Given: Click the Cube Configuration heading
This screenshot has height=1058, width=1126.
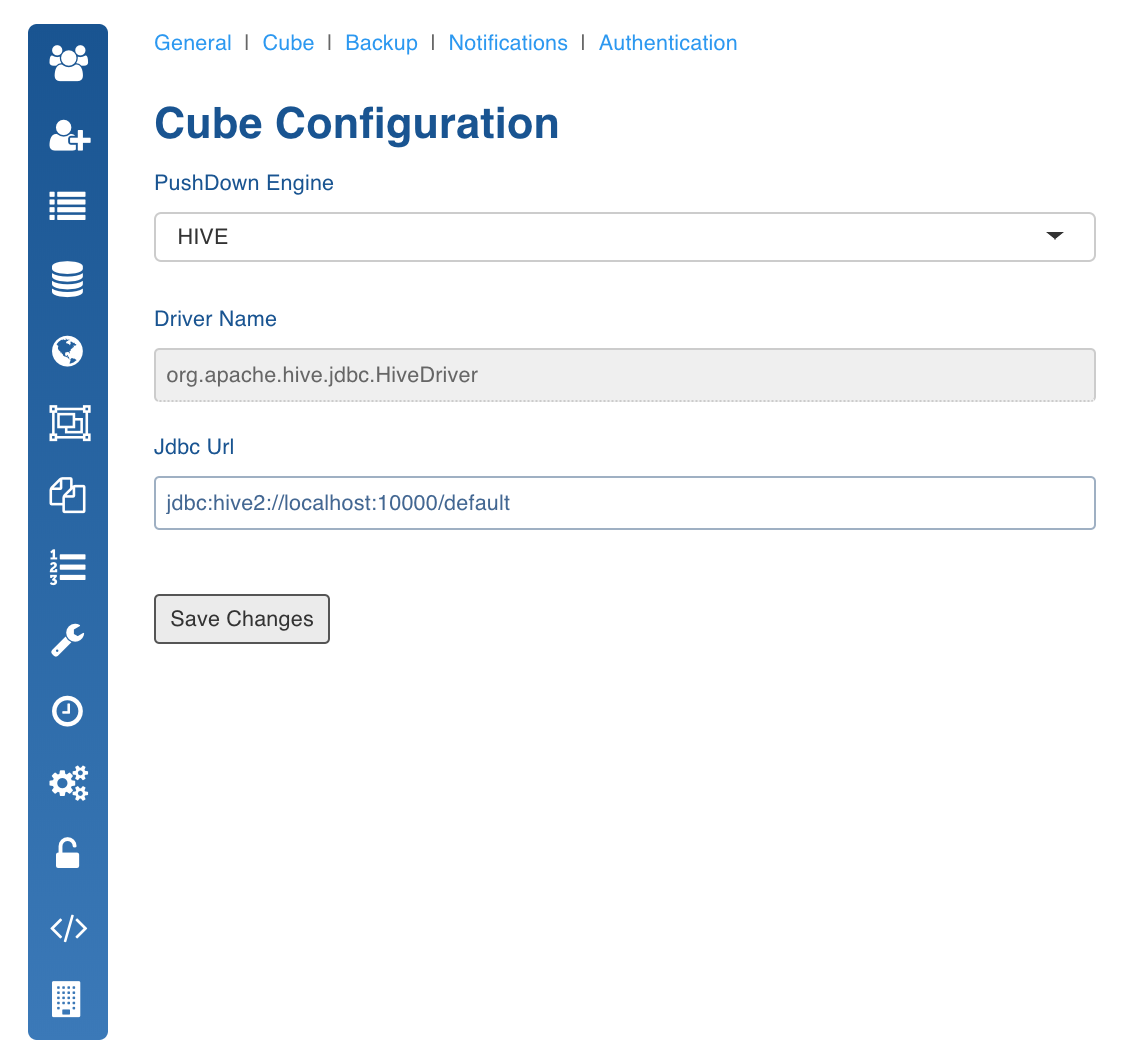Looking at the screenshot, I should pyautogui.click(x=357, y=124).
